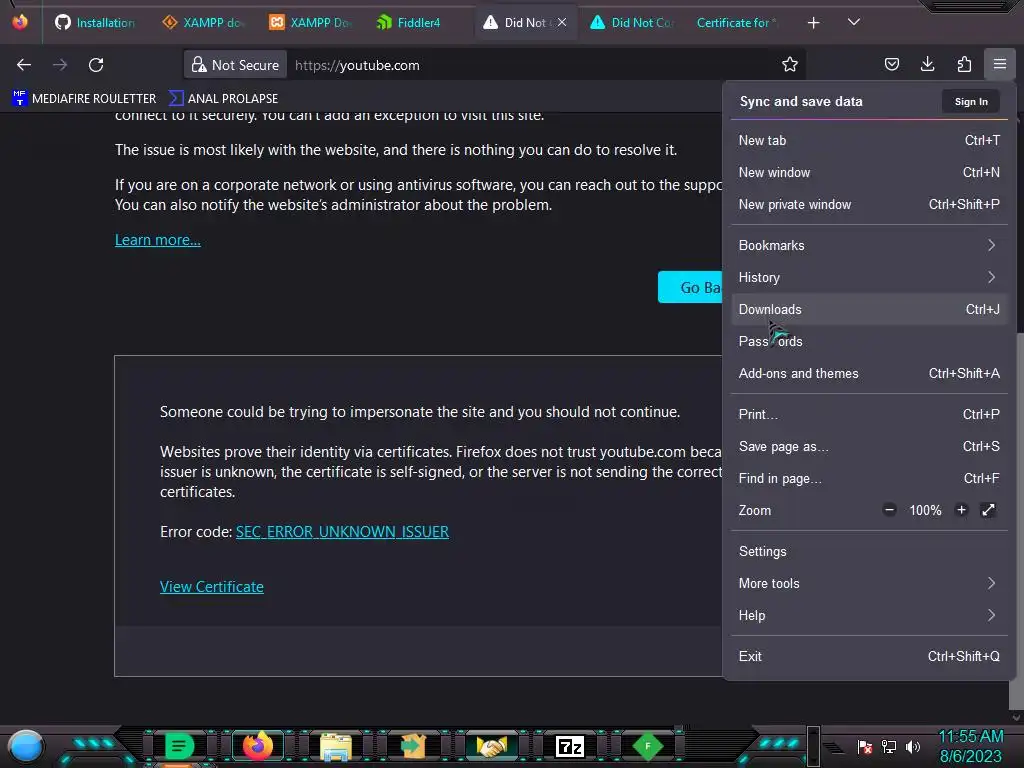The image size is (1024, 768).
Task: Click the network tray icon
Action: pos(889,746)
